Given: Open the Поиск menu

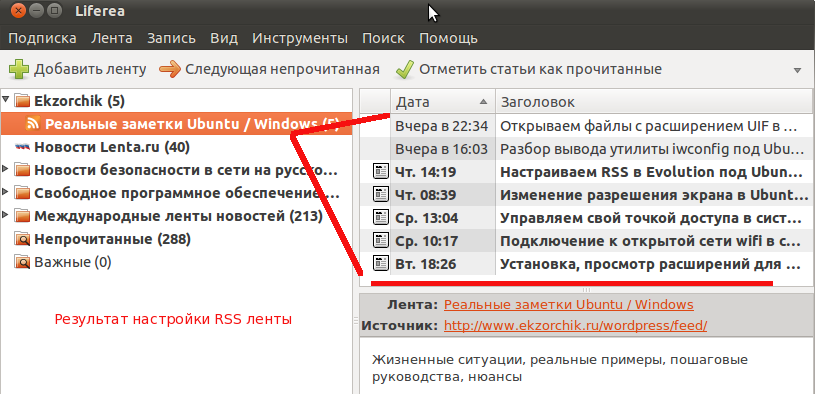Looking at the screenshot, I should point(384,38).
